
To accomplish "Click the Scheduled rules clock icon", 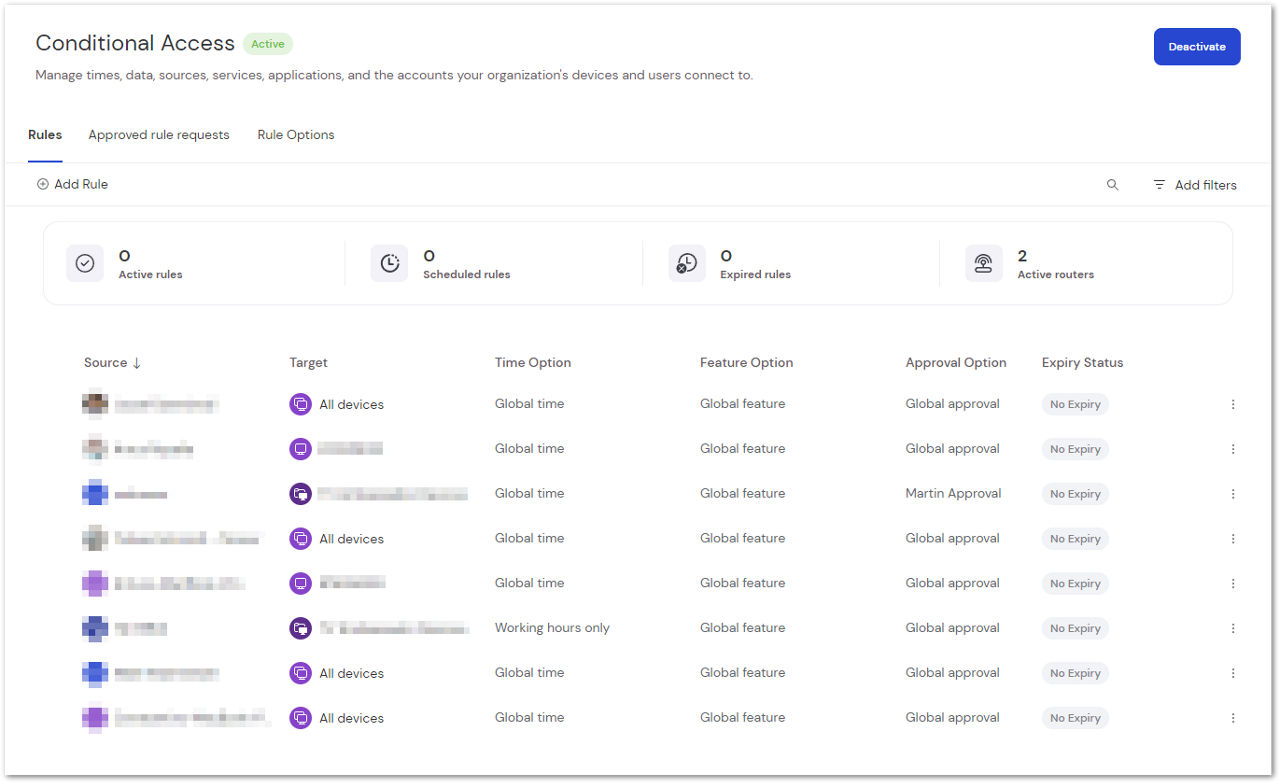I will pyautogui.click(x=389, y=264).
